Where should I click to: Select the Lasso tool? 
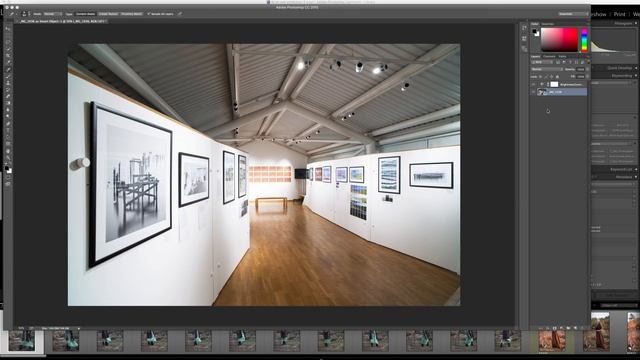pyautogui.click(x=8, y=42)
